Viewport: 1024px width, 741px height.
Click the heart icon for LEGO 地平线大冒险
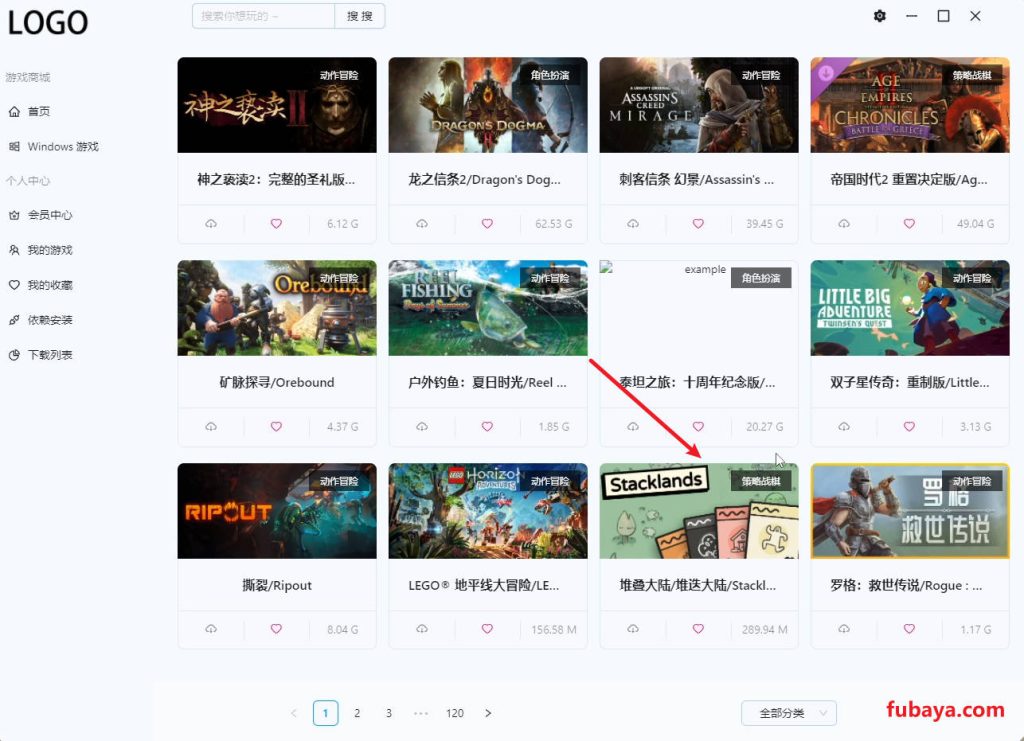coord(487,629)
